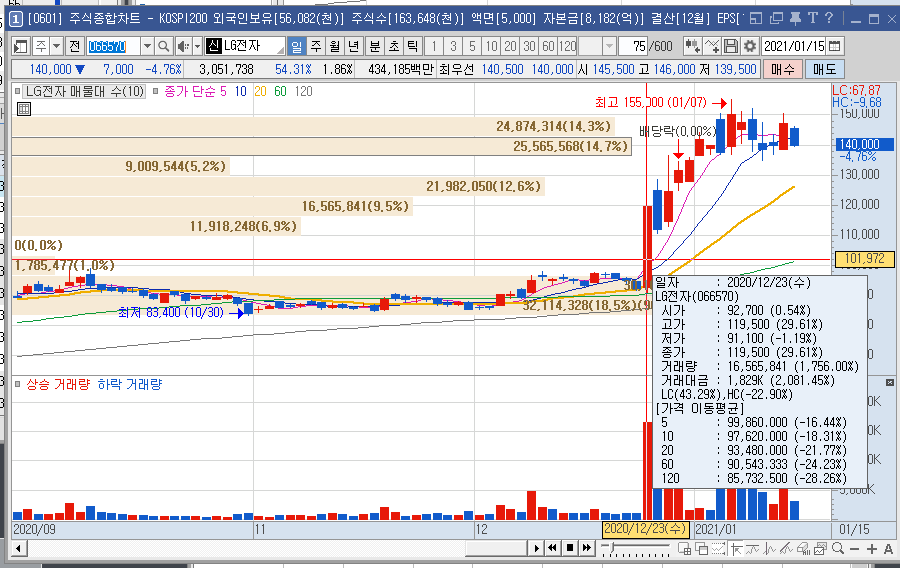This screenshot has height=568, width=900.
Task: Select the 년 yearly period button
Action: click(x=354, y=46)
